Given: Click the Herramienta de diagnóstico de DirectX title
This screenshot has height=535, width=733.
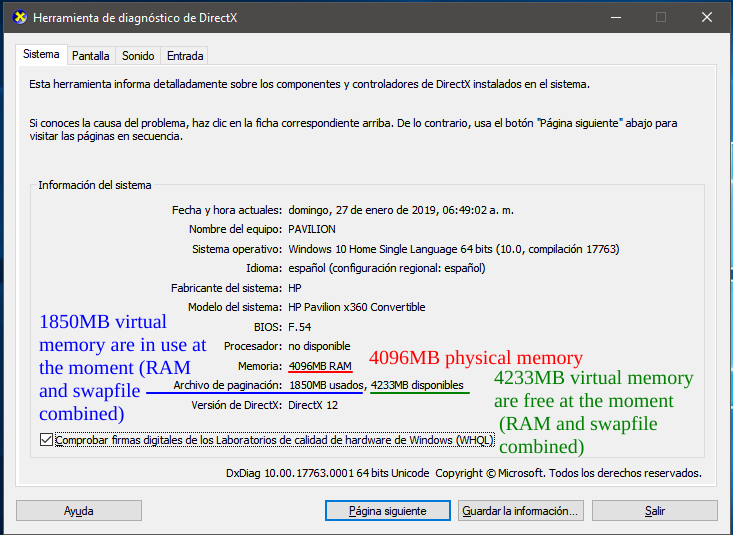Looking at the screenshot, I should [x=135, y=18].
